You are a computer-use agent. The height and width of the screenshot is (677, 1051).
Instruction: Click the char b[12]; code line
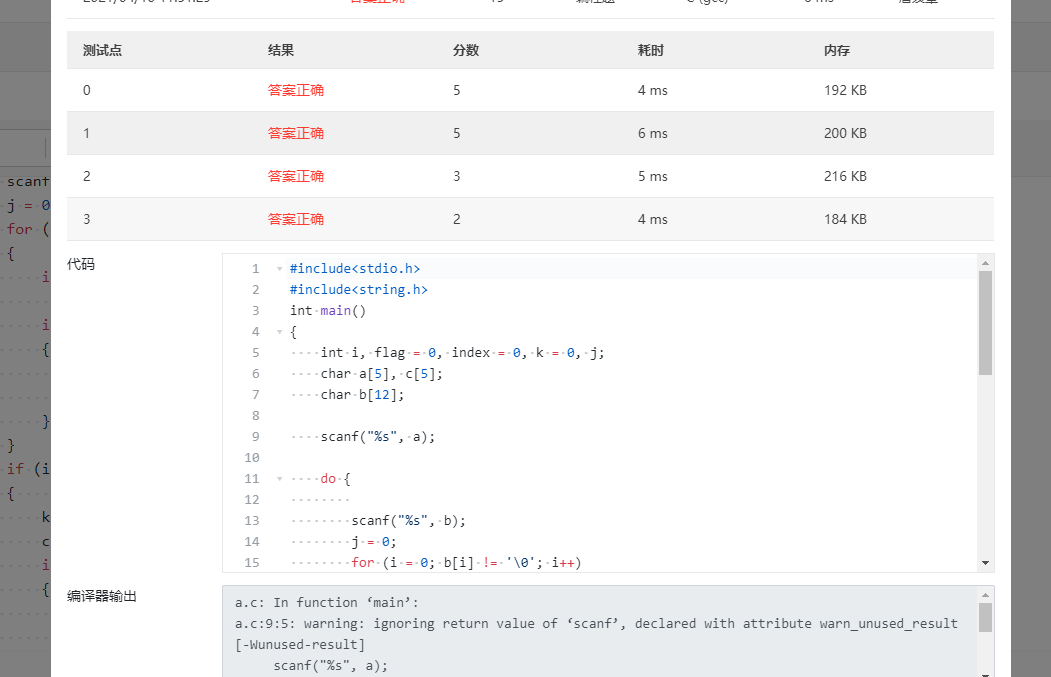363,395
